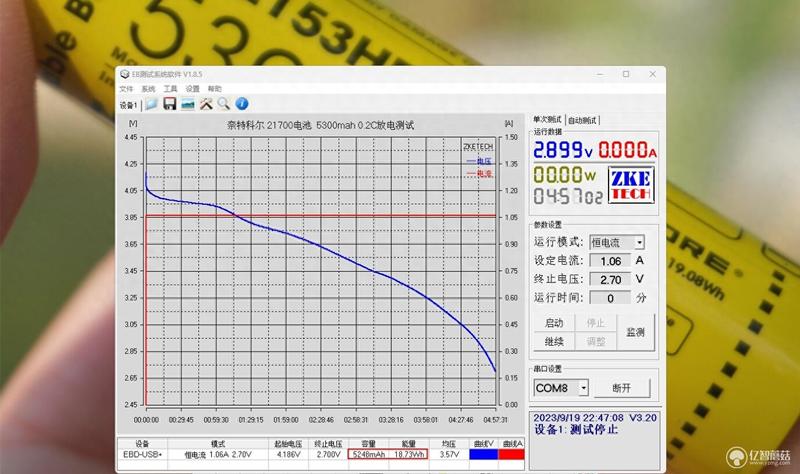Click the 运行时间 field showing 0
Screen dimensions: 800x474
[610, 298]
